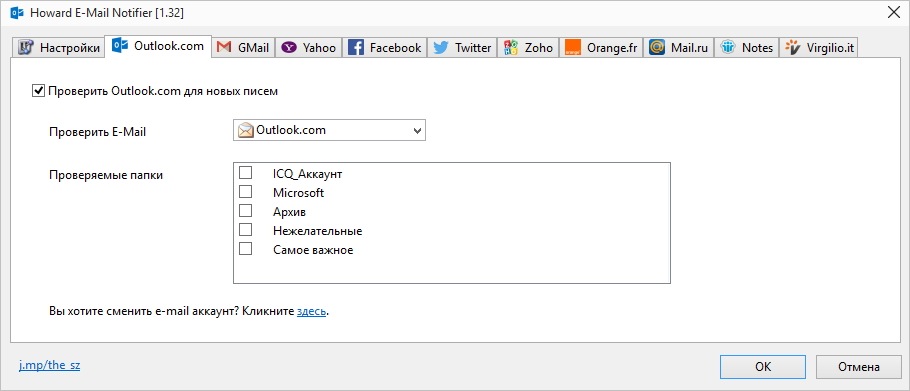The image size is (910, 391).
Task: Click the Outlook icon in title bar
Action: click(x=17, y=13)
